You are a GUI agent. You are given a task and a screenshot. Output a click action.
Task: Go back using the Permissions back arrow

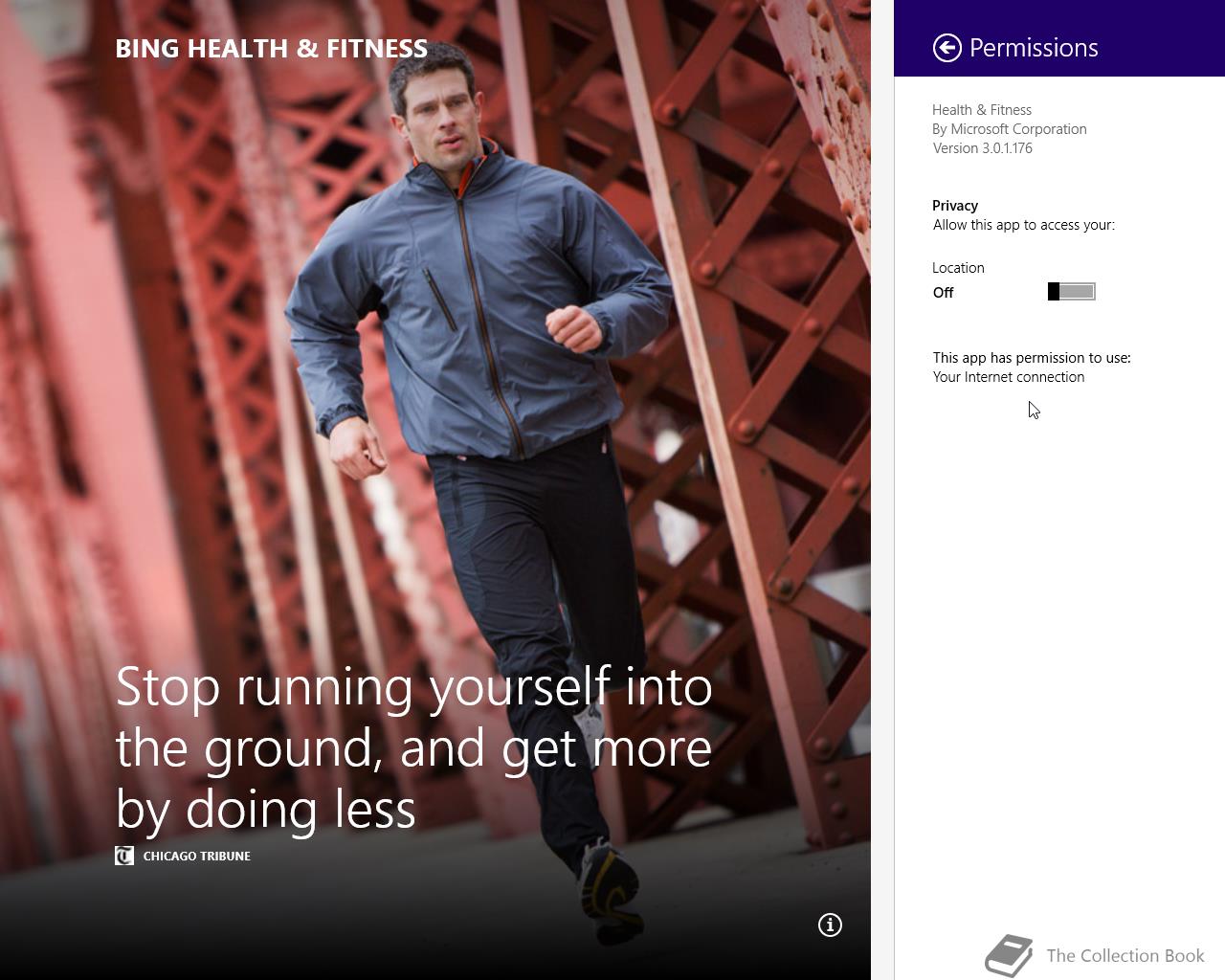click(x=947, y=48)
